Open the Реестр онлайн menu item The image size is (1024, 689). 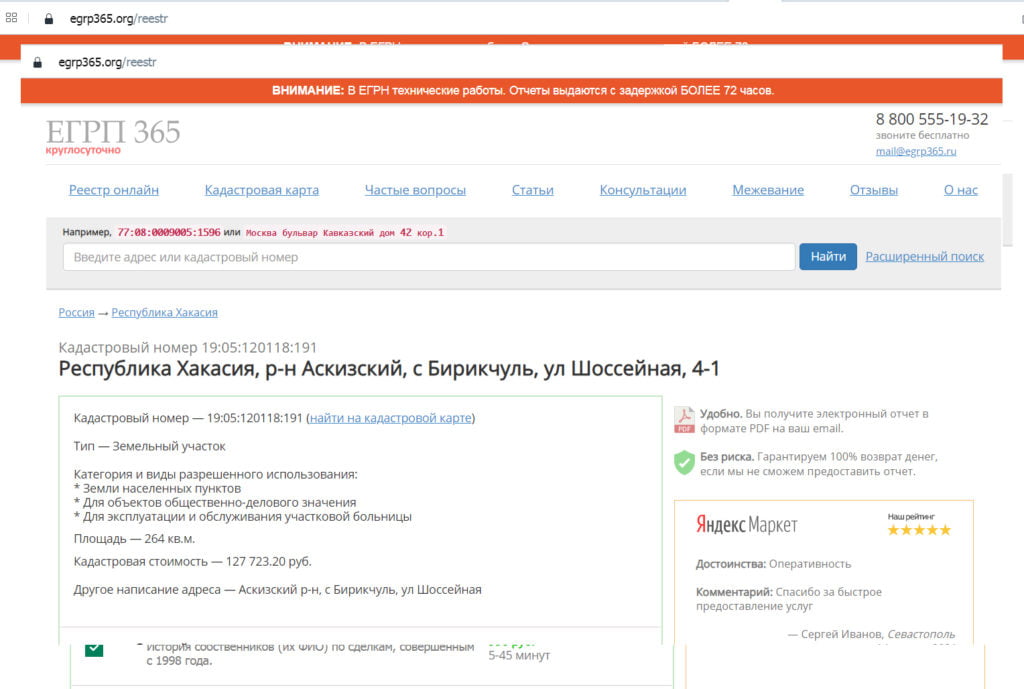tap(114, 190)
